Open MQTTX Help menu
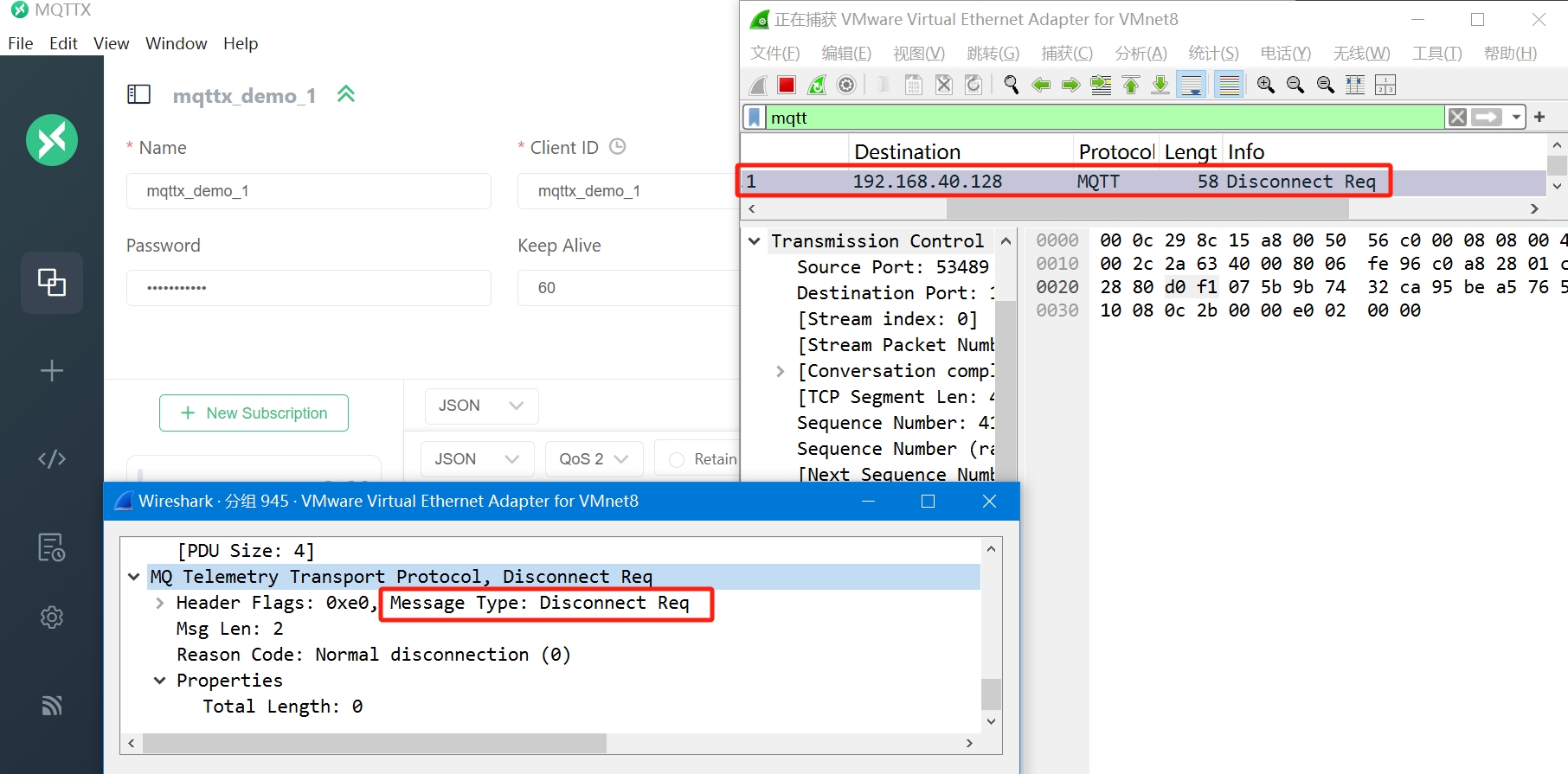 [241, 43]
